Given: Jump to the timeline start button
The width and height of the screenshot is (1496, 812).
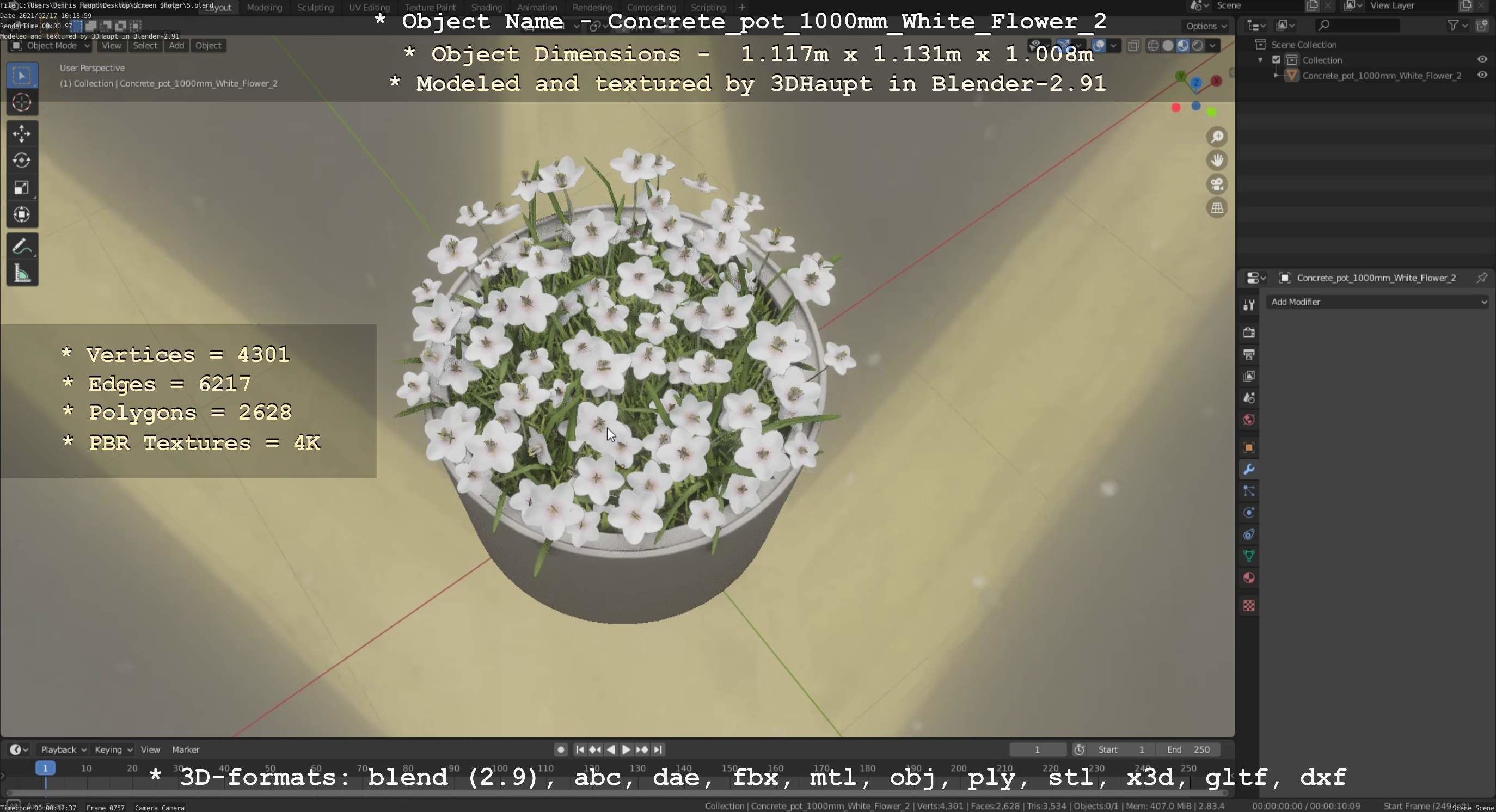Looking at the screenshot, I should point(579,750).
